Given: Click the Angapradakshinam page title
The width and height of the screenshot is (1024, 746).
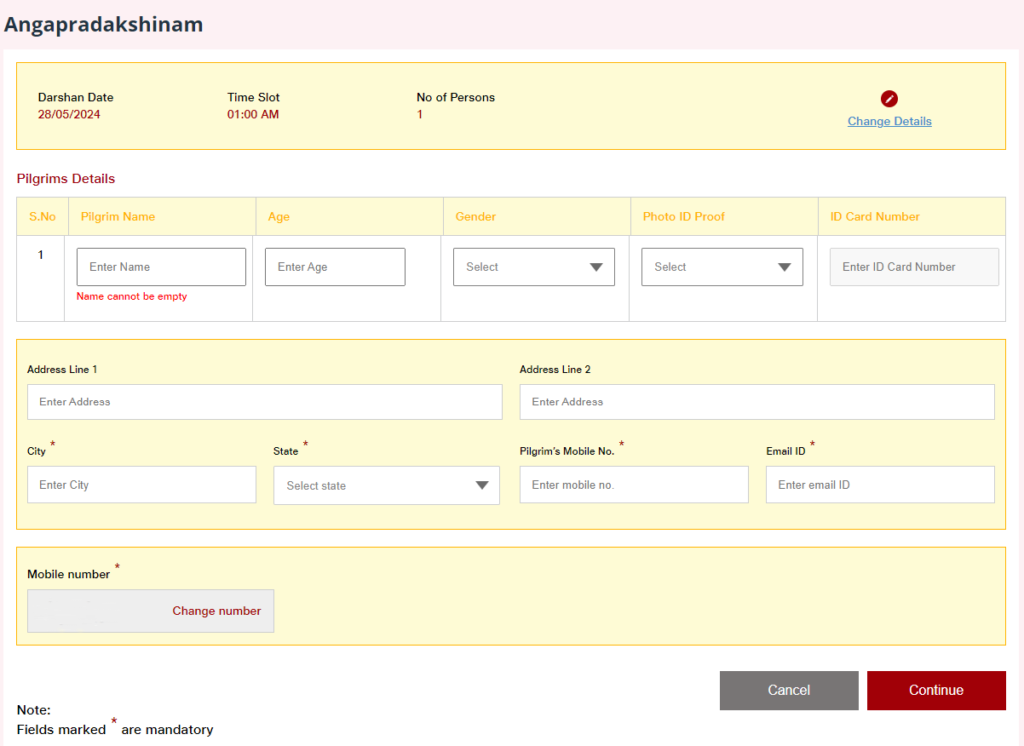Looking at the screenshot, I should [x=104, y=24].
